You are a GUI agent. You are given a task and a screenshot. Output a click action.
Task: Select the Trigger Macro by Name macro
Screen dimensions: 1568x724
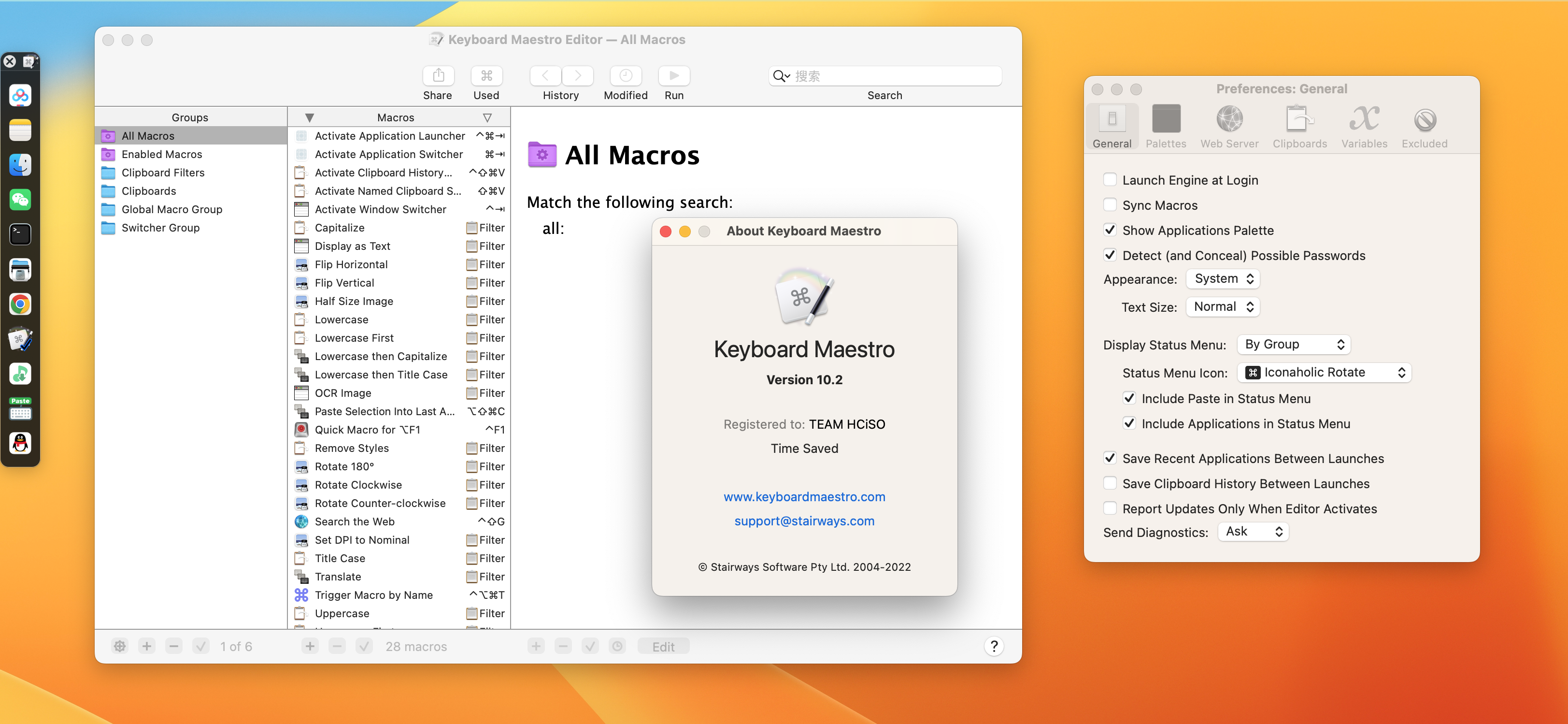tap(399, 595)
